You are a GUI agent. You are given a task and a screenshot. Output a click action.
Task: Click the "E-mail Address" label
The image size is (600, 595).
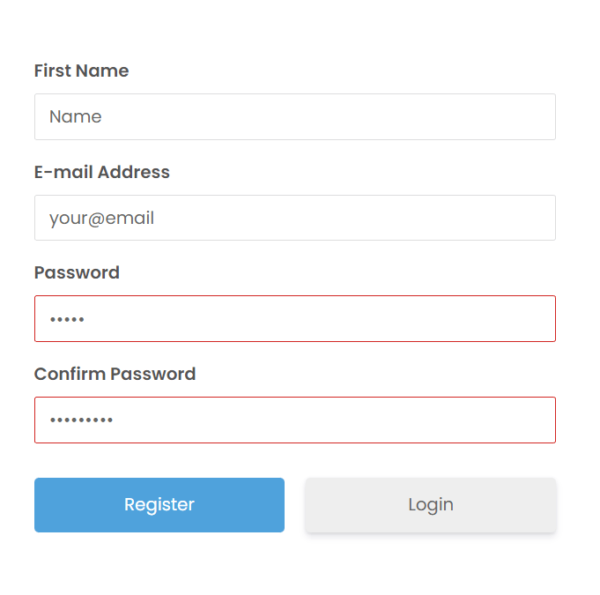coord(102,172)
